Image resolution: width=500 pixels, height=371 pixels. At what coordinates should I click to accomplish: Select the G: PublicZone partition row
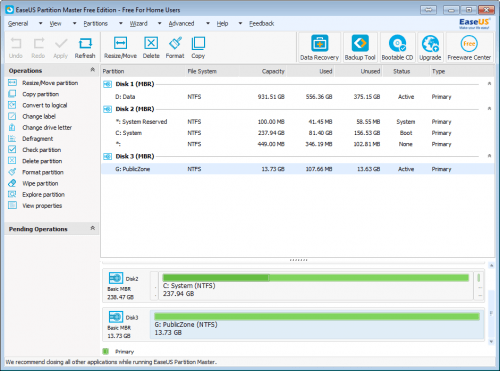(x=297, y=169)
